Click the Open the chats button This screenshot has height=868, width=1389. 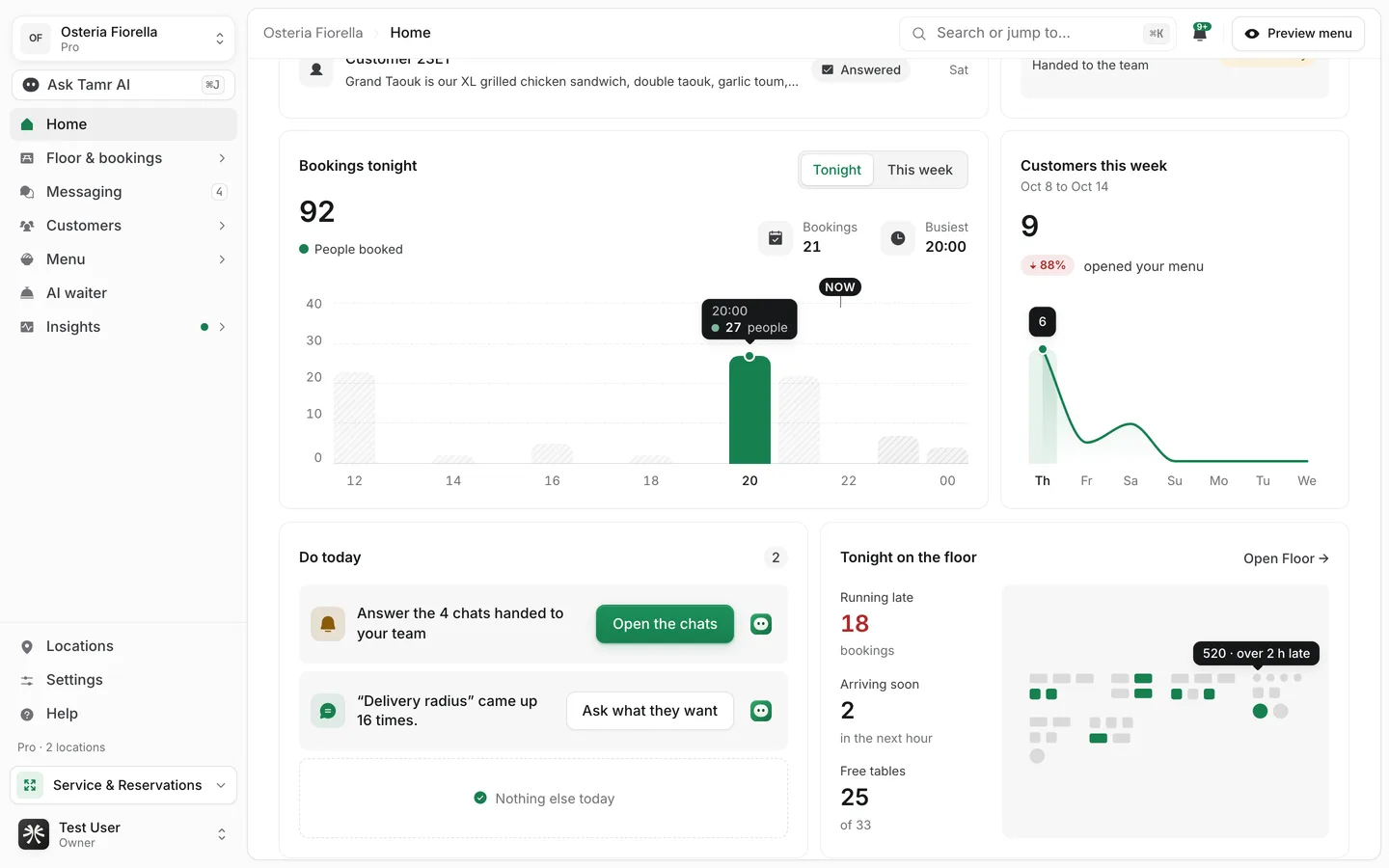coord(665,624)
